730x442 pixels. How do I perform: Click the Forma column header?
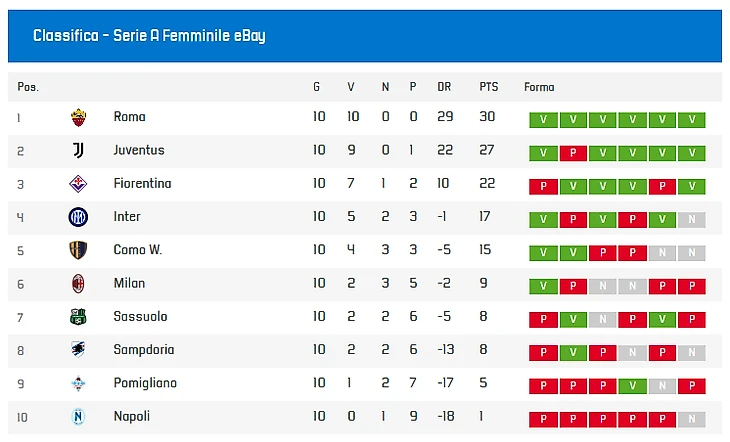click(539, 87)
